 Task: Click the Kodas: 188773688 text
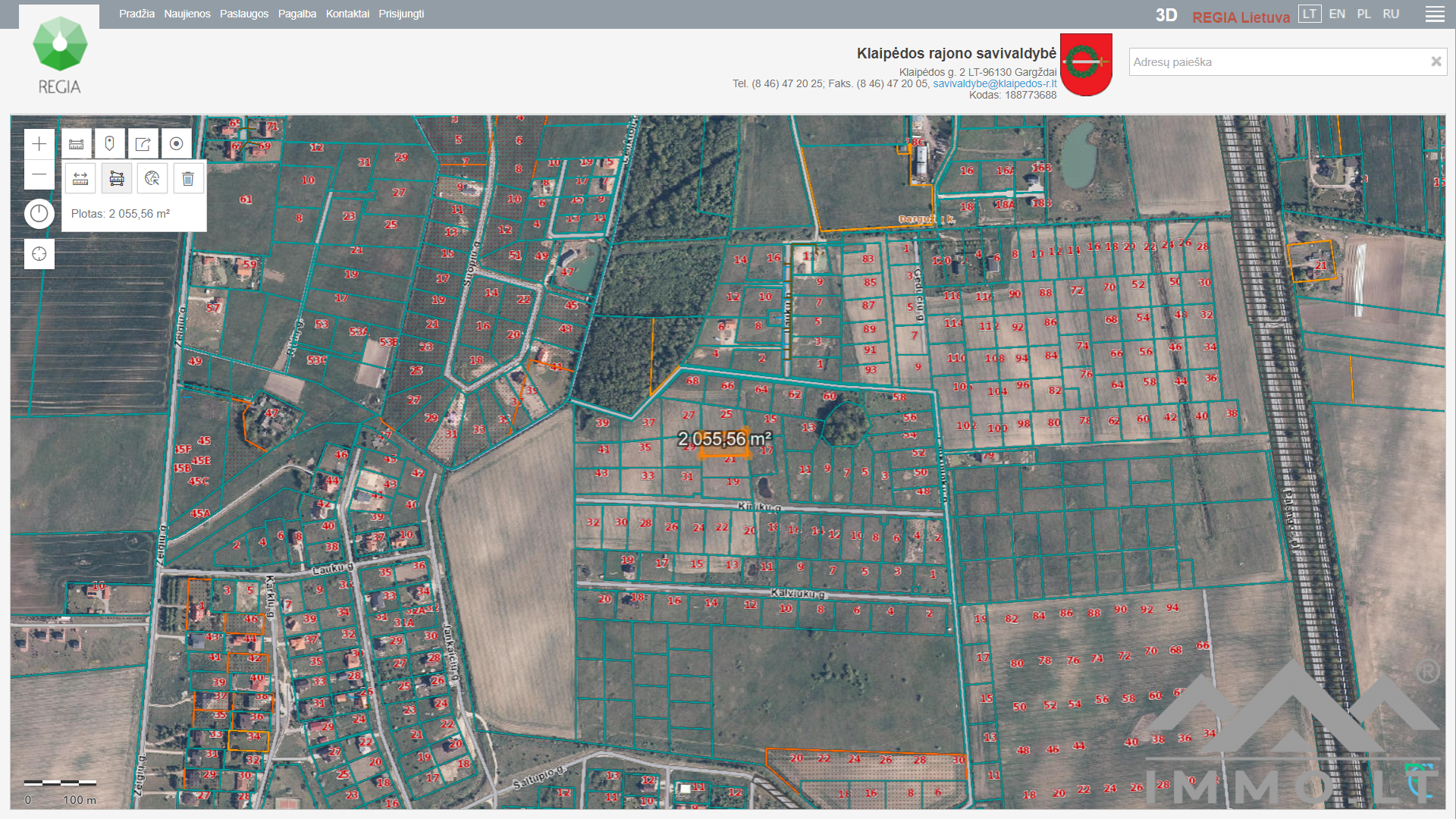pyautogui.click(x=1012, y=95)
